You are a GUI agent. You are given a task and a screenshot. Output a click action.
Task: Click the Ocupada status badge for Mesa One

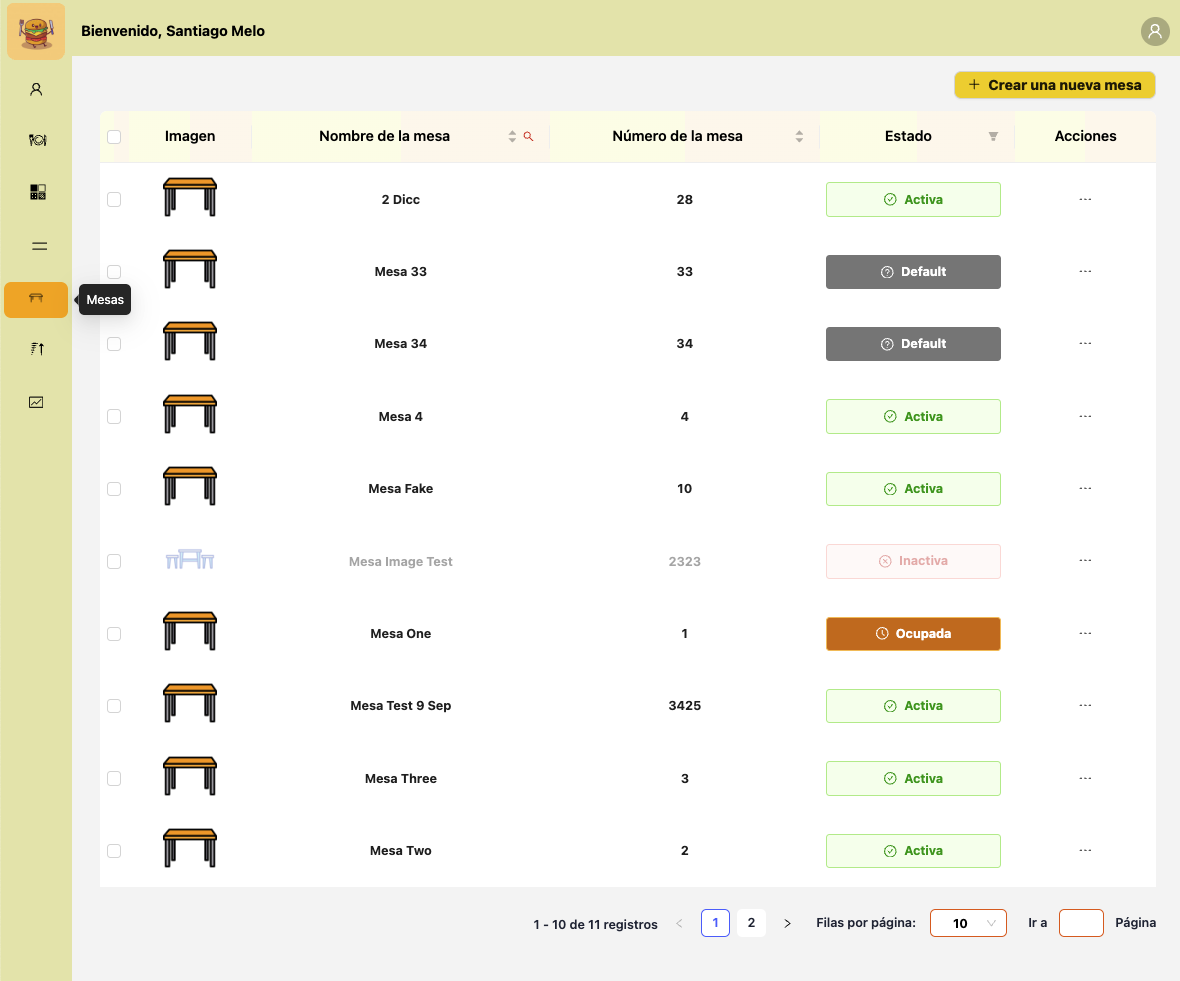(x=913, y=634)
